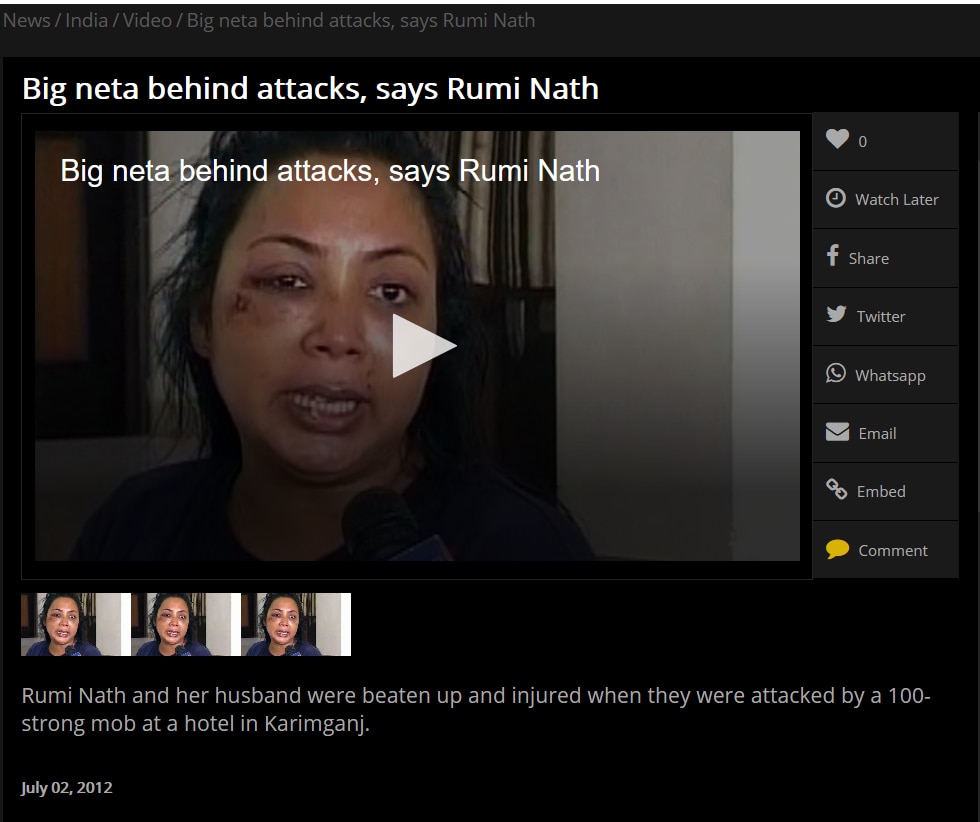Viewport: 980px width, 822px height.
Task: Select the first video thumbnail
Action: point(70,624)
